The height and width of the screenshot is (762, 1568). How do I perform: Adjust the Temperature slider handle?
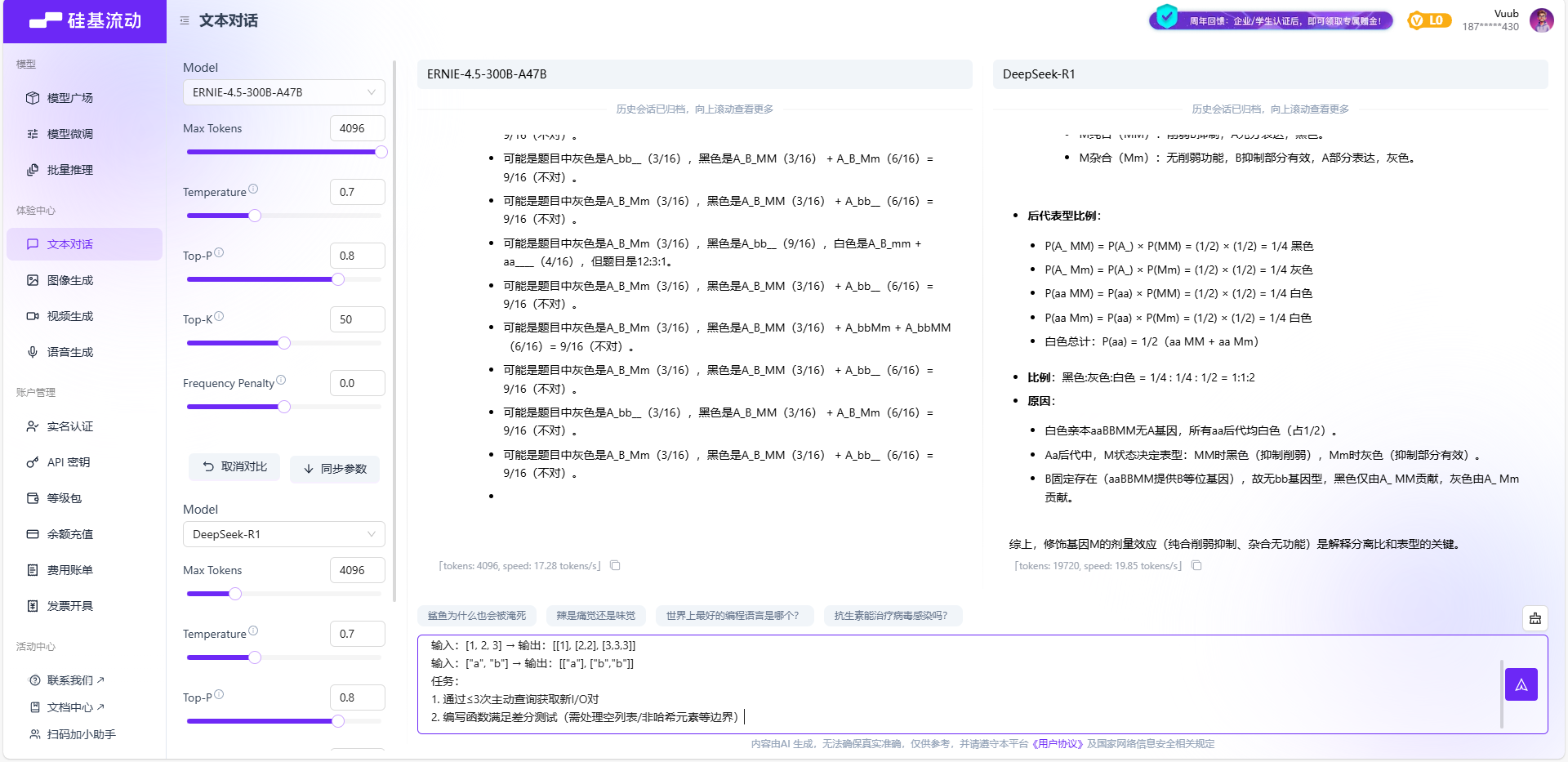(x=254, y=216)
